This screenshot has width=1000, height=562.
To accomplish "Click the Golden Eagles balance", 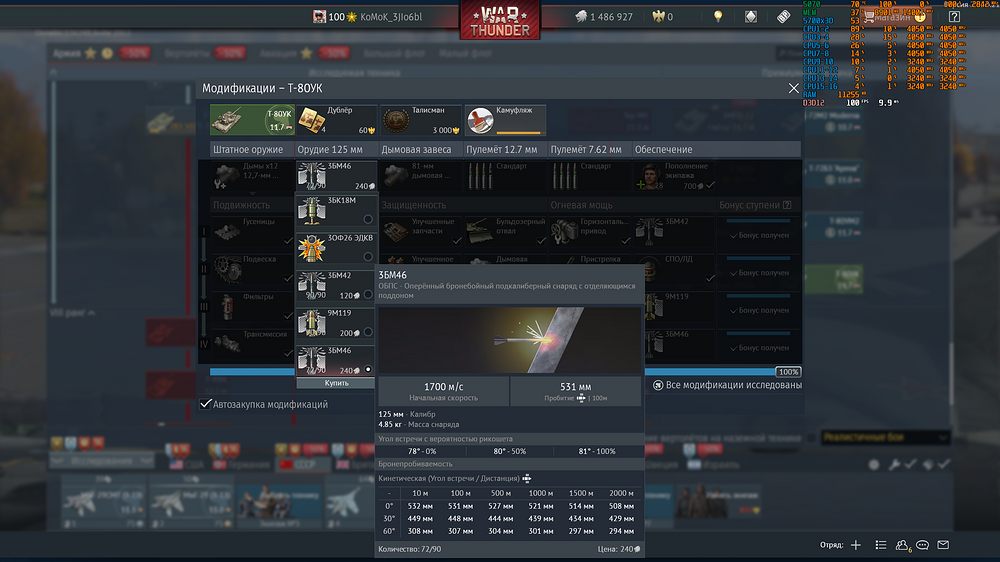I will tap(663, 17).
